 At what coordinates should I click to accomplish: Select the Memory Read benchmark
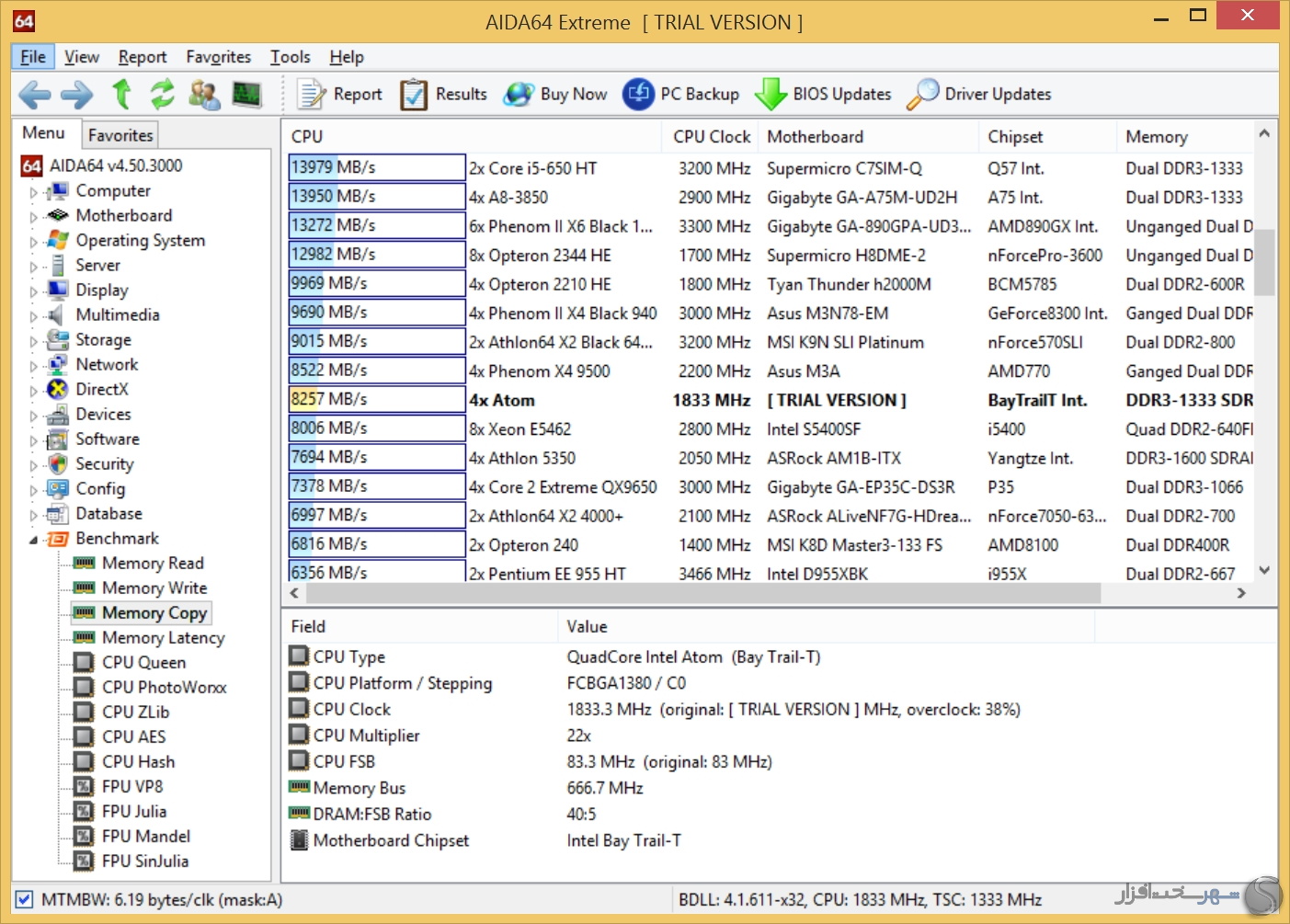(x=153, y=563)
